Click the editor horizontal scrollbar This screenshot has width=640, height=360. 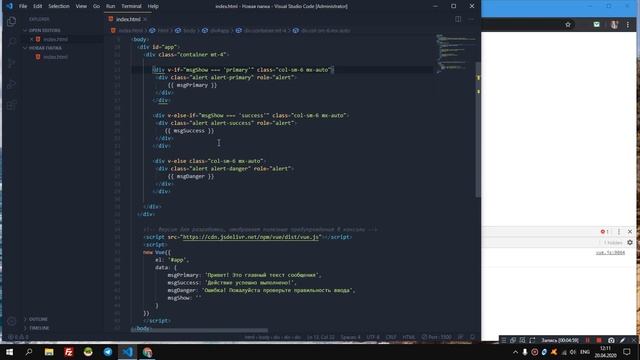click(199, 330)
